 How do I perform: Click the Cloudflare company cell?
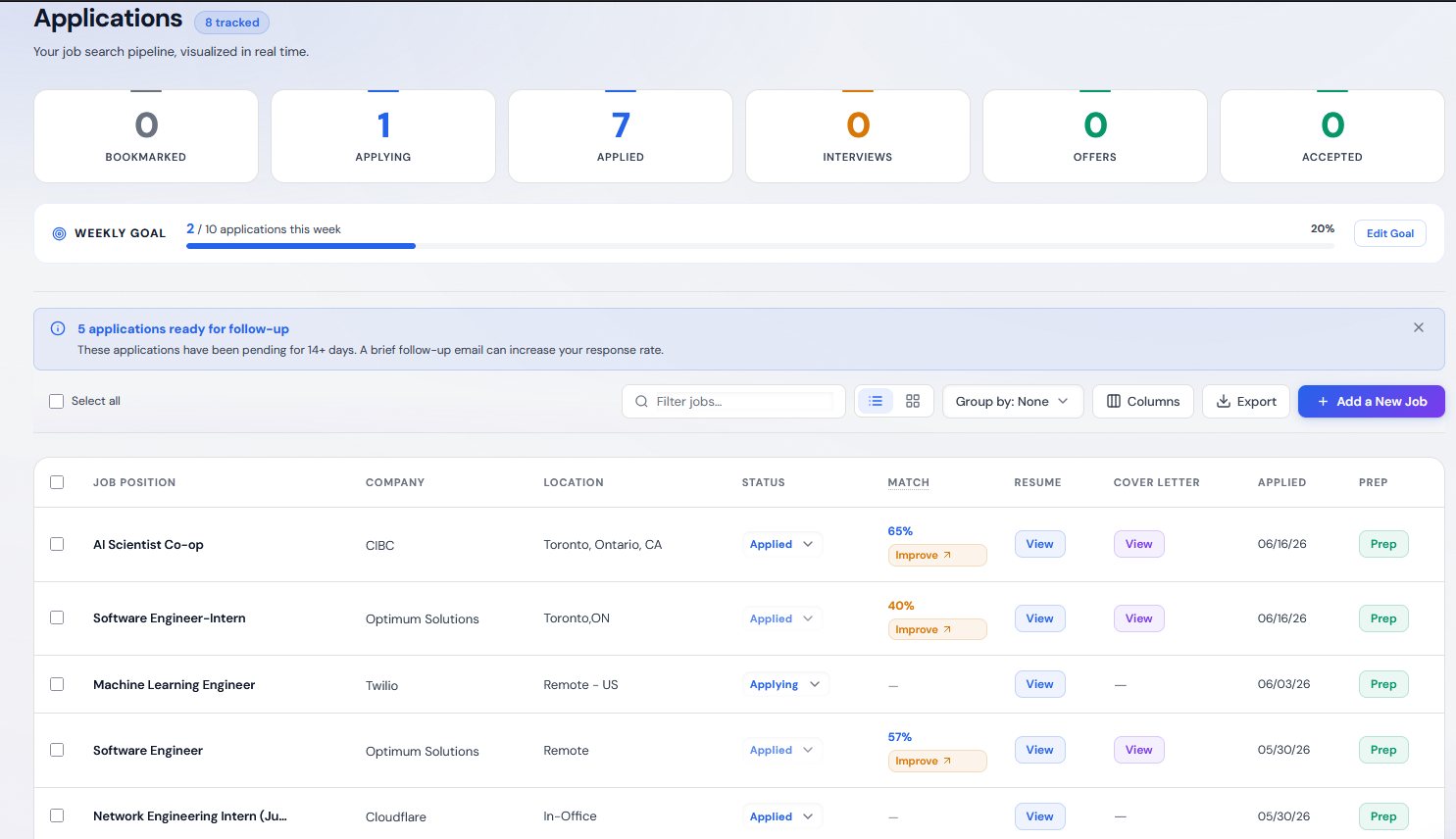click(396, 816)
